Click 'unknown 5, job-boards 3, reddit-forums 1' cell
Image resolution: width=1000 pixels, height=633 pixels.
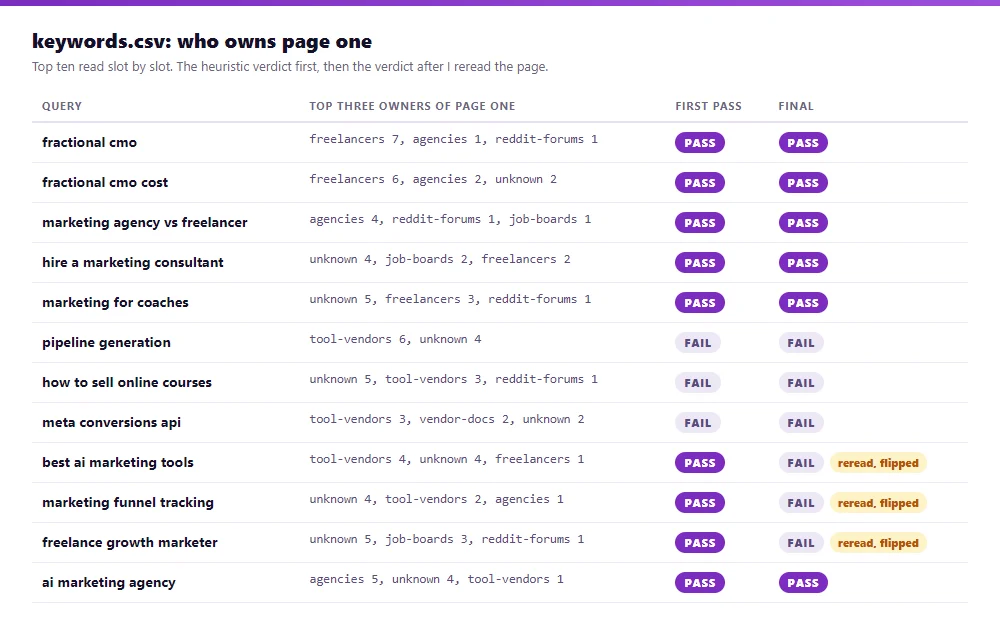[447, 539]
